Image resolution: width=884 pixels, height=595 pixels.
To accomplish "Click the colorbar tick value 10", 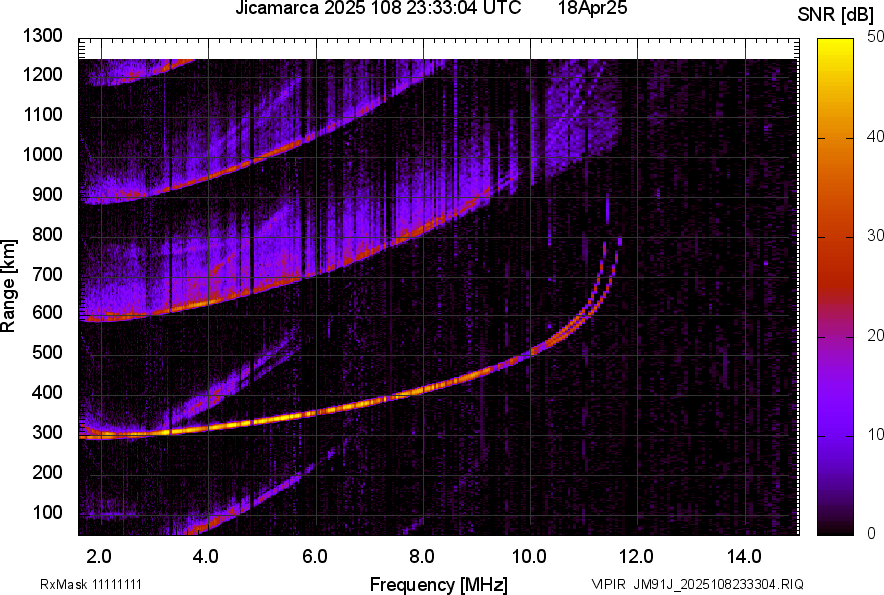I will (x=875, y=434).
